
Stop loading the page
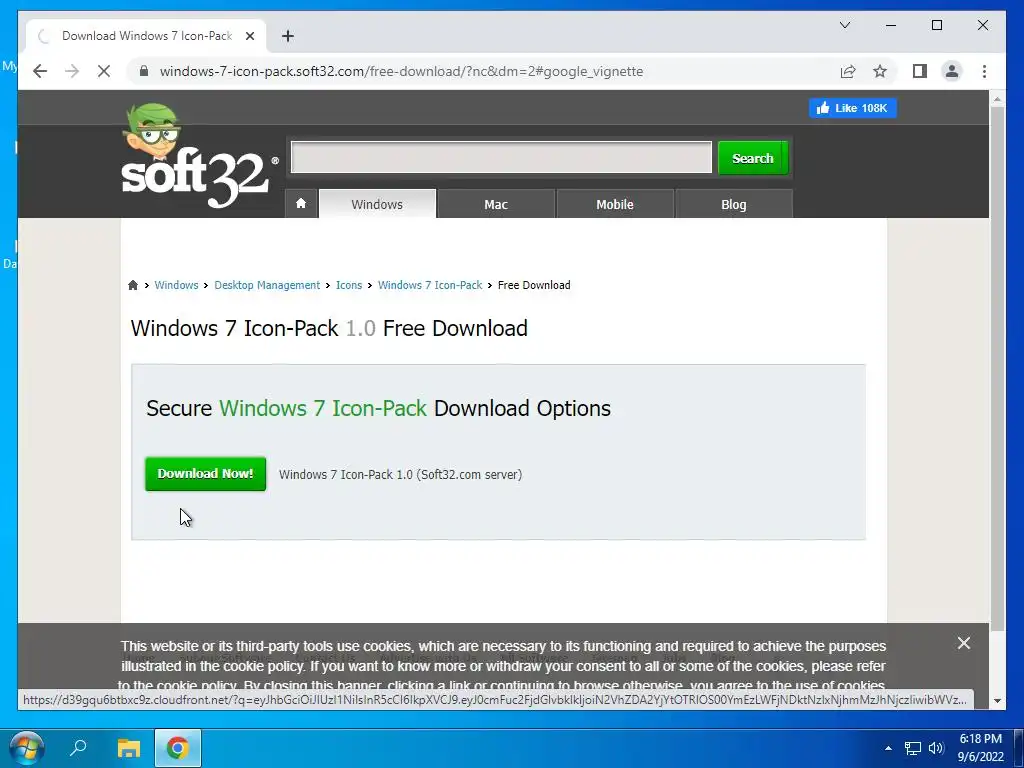point(104,71)
